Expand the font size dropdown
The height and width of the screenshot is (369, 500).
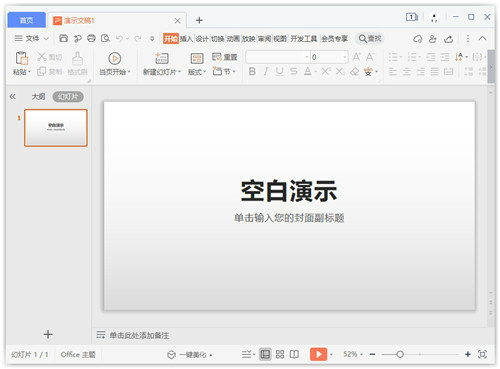(x=345, y=57)
